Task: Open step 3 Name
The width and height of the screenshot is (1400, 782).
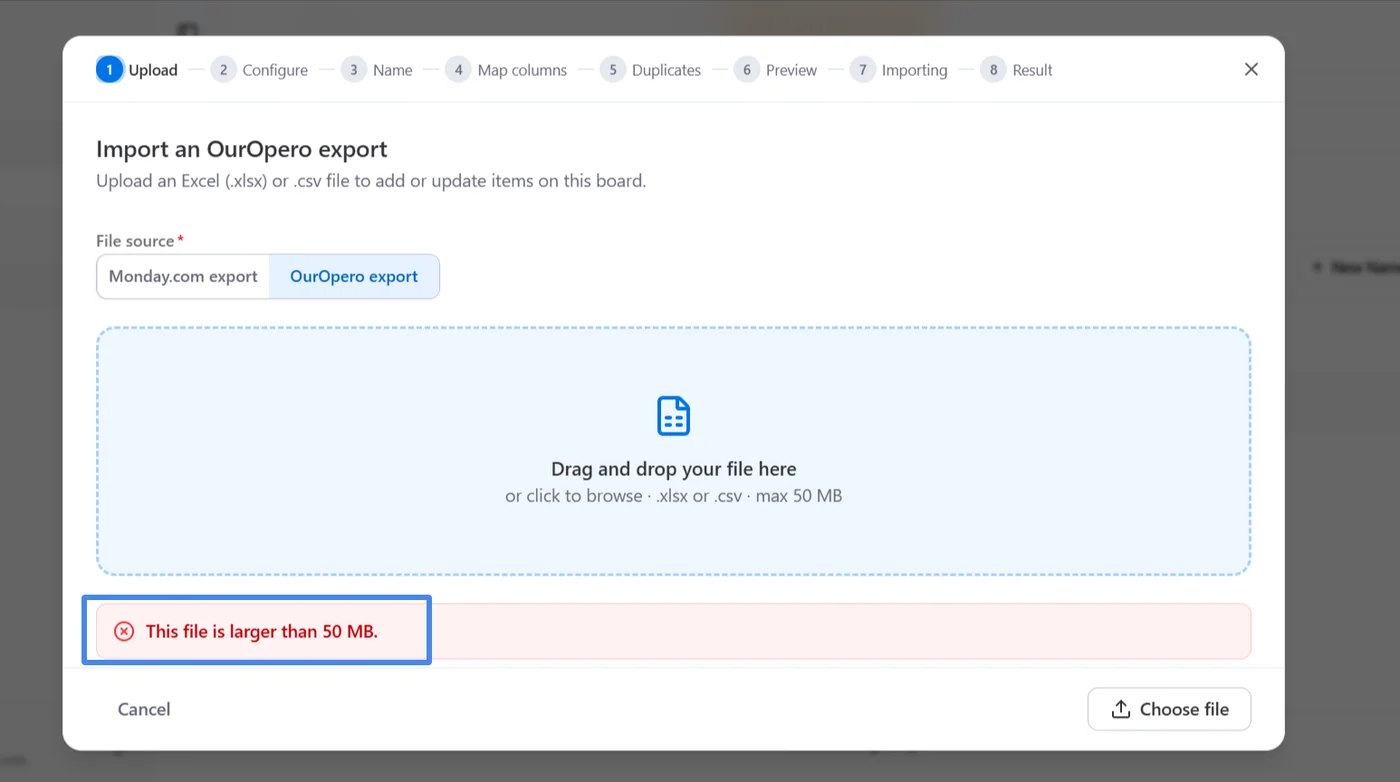Action: coord(376,70)
